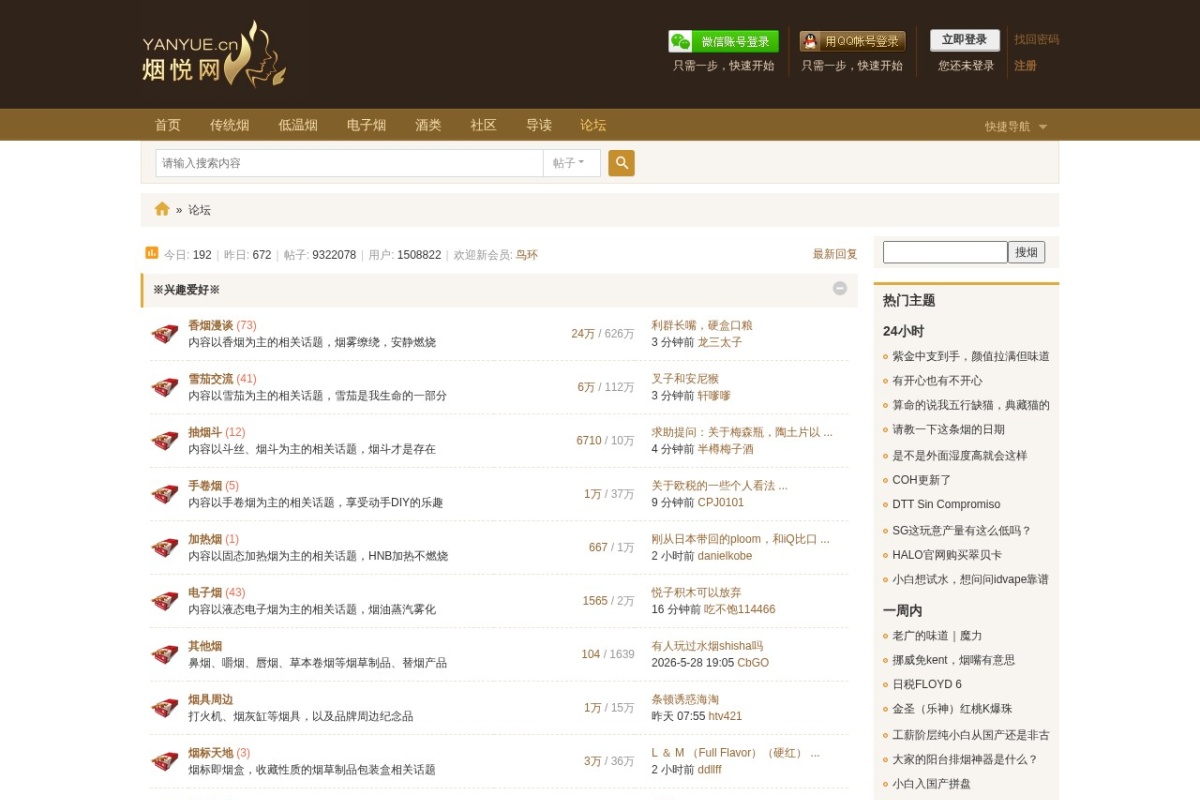Click the forum icon beside 加热烟

point(165,547)
